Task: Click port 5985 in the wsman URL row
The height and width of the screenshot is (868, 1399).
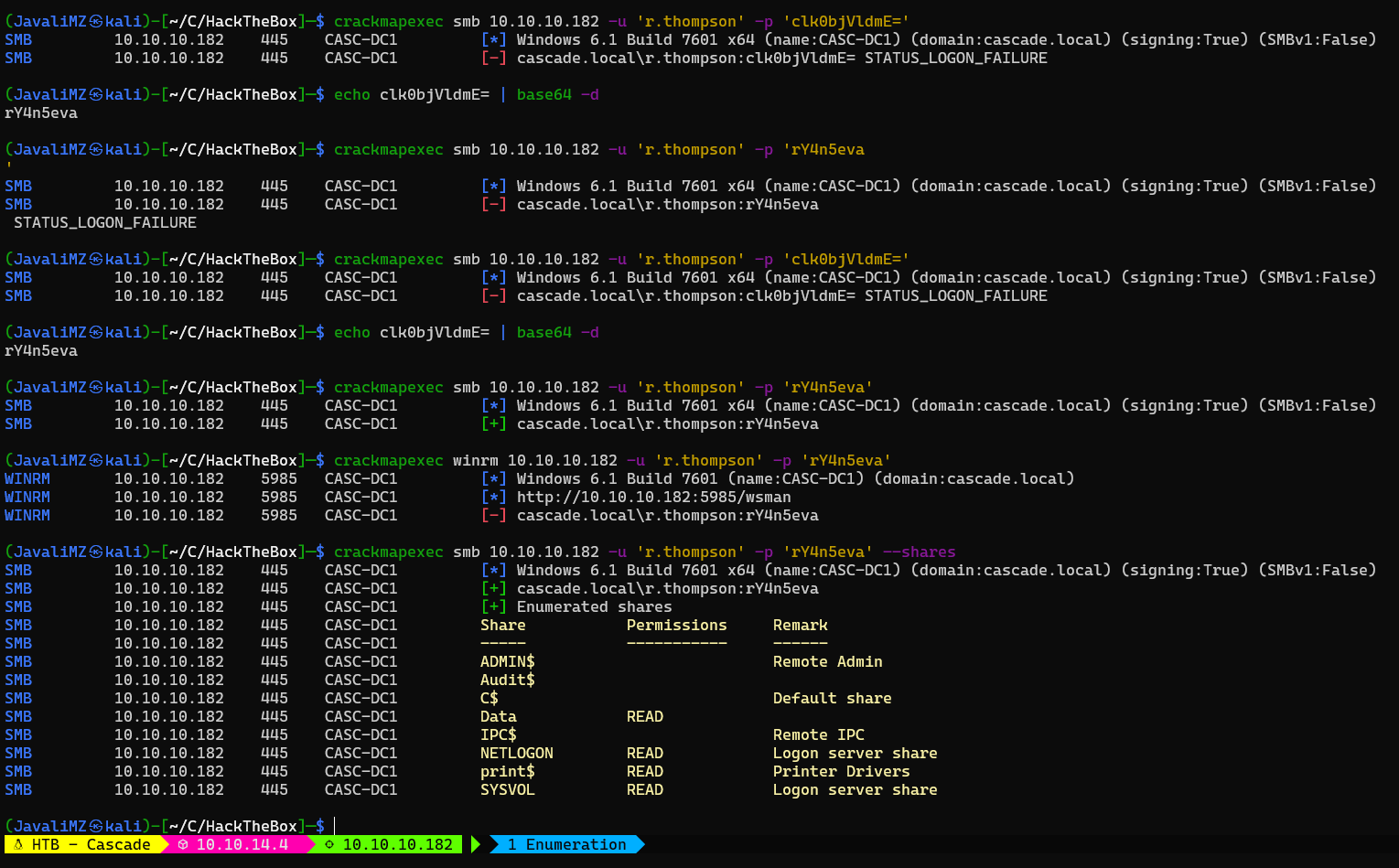Action: (x=279, y=497)
